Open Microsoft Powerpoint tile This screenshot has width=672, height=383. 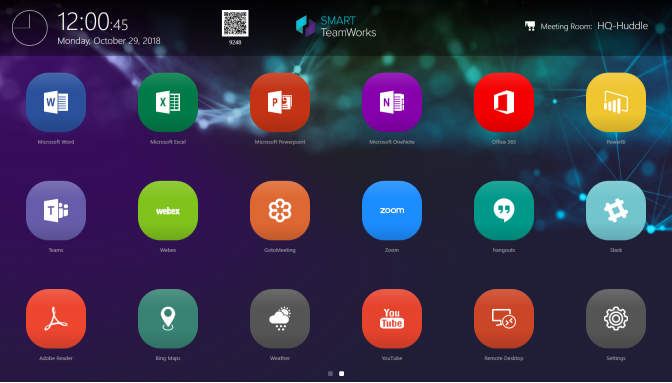click(280, 102)
